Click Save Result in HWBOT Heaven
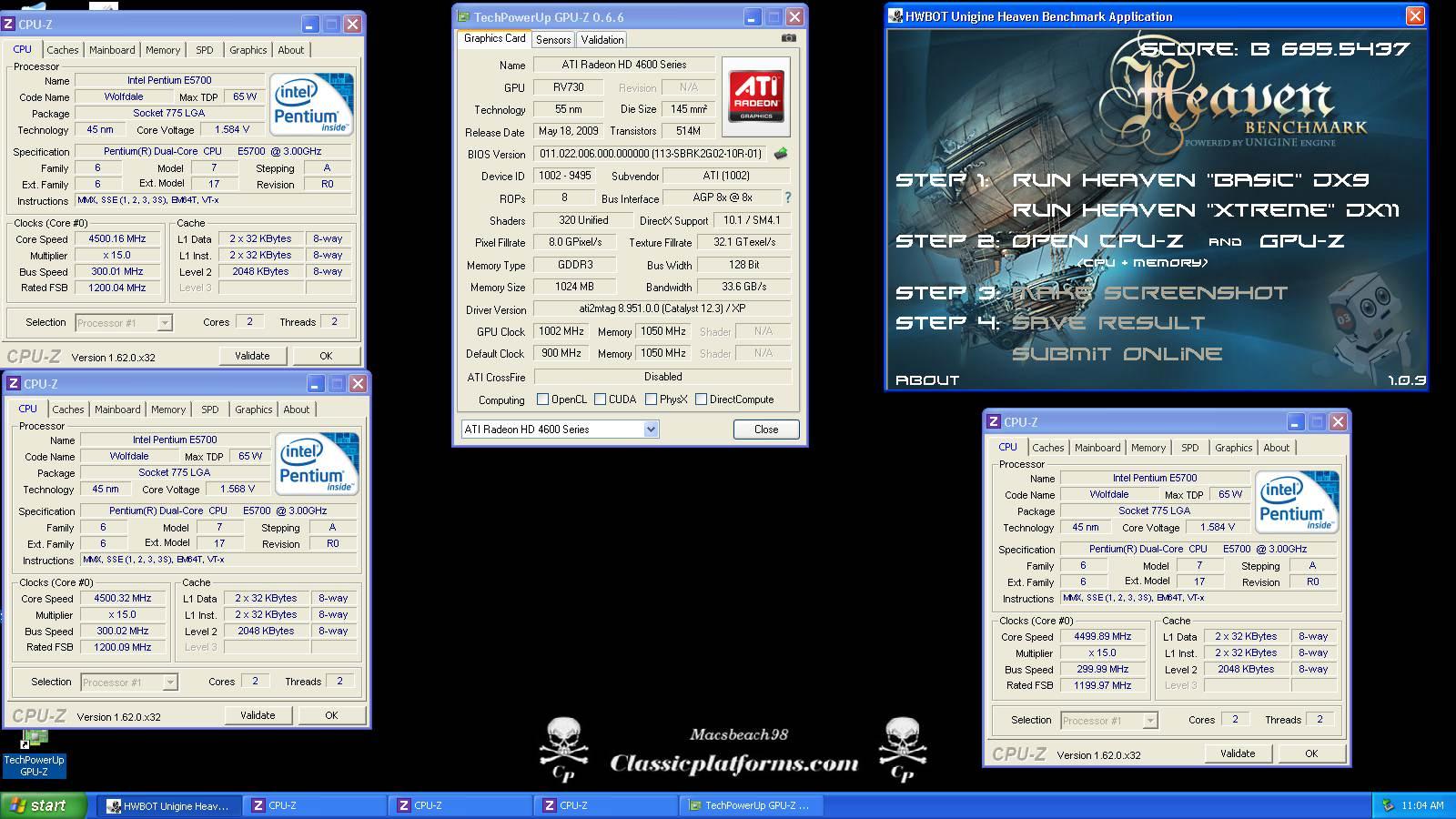This screenshot has height=819, width=1456. (1108, 323)
